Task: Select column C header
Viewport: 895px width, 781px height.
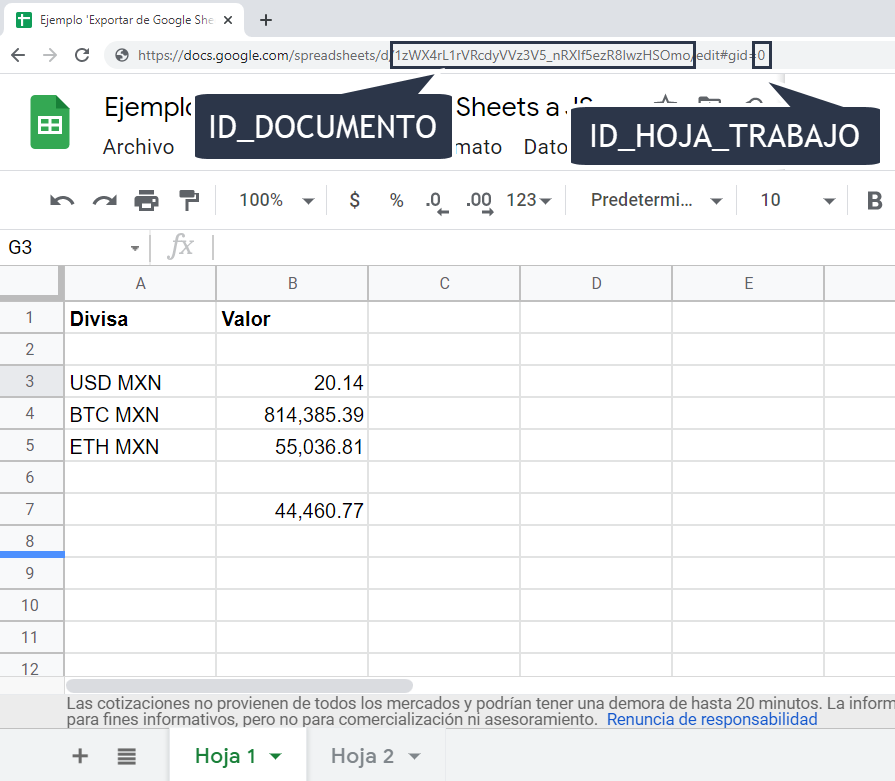Action: click(444, 283)
